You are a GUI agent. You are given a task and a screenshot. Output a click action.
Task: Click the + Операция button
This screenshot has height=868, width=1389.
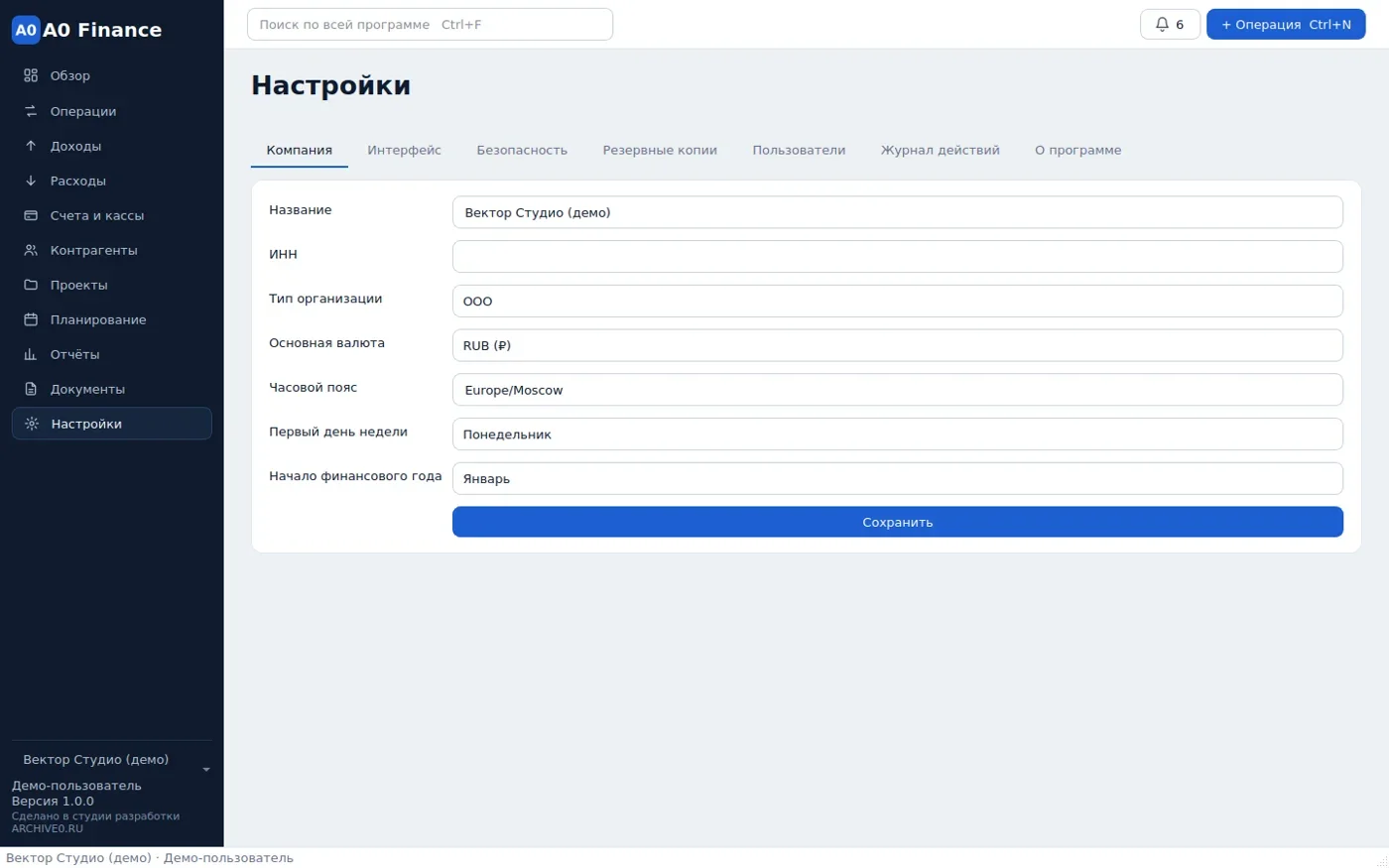click(1286, 24)
